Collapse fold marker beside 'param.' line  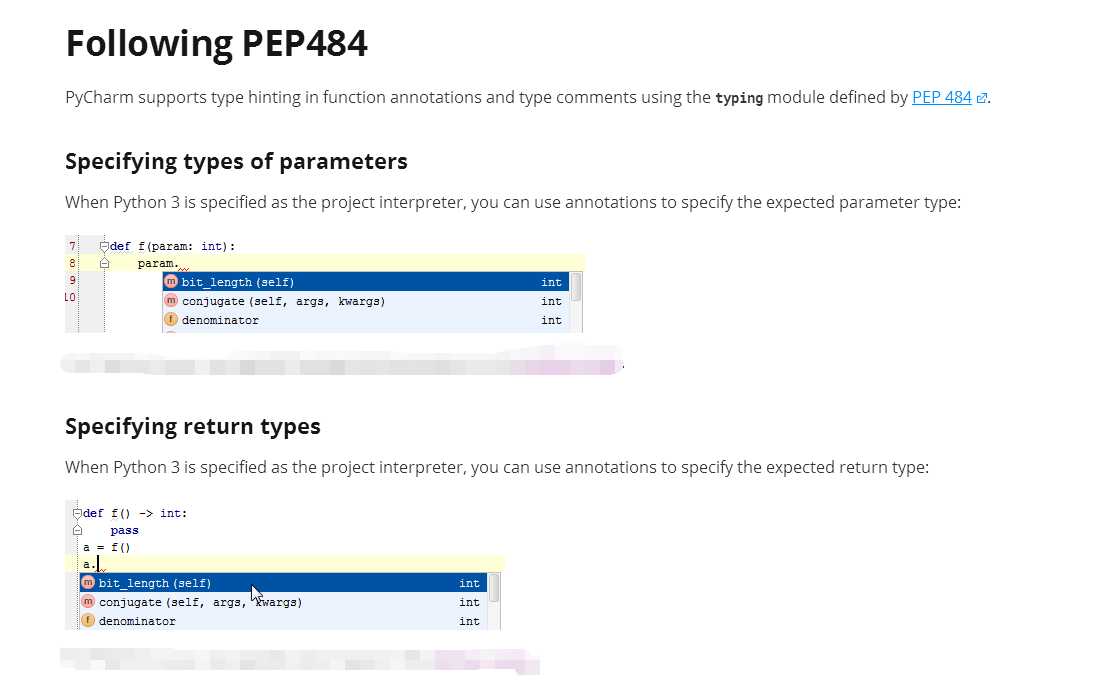pos(103,264)
